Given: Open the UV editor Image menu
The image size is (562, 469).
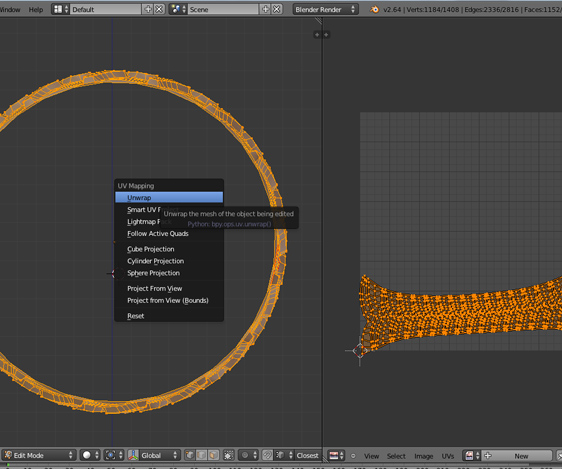Looking at the screenshot, I should [423, 456].
